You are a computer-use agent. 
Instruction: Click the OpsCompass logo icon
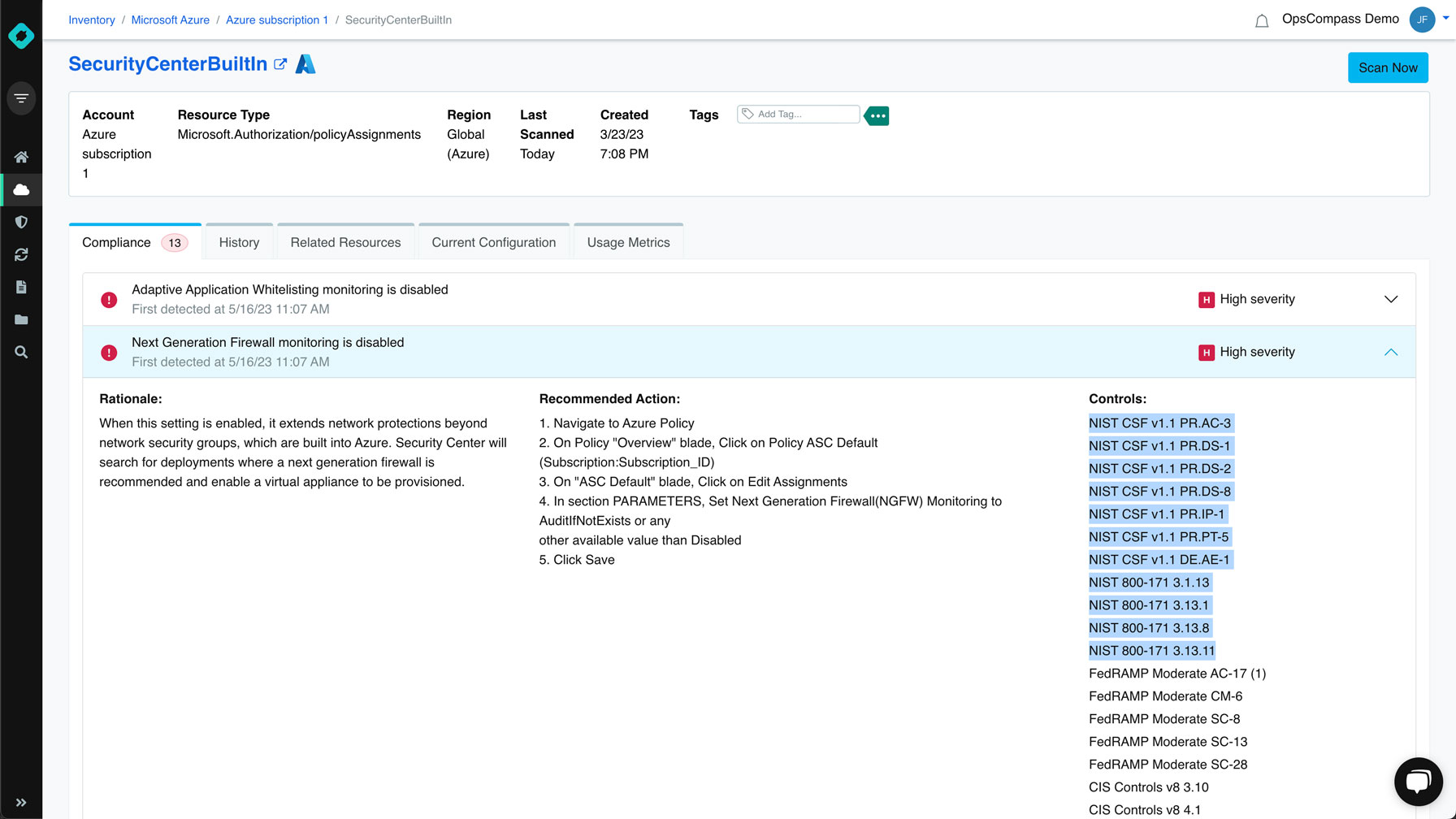(x=21, y=36)
